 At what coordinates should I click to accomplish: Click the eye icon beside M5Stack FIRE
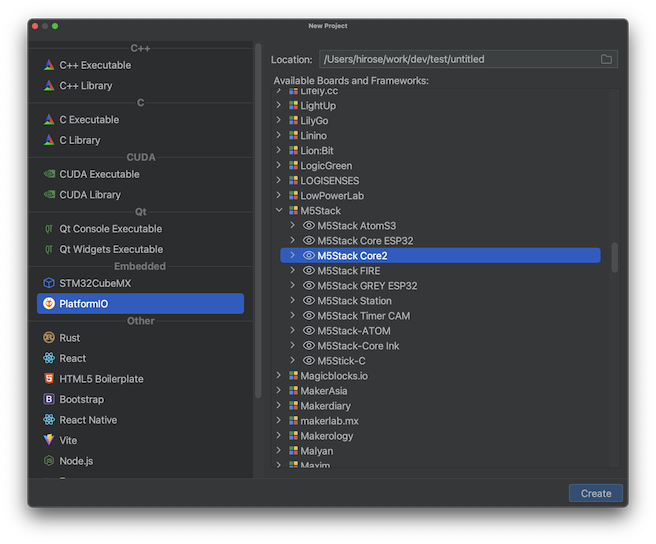pos(309,271)
